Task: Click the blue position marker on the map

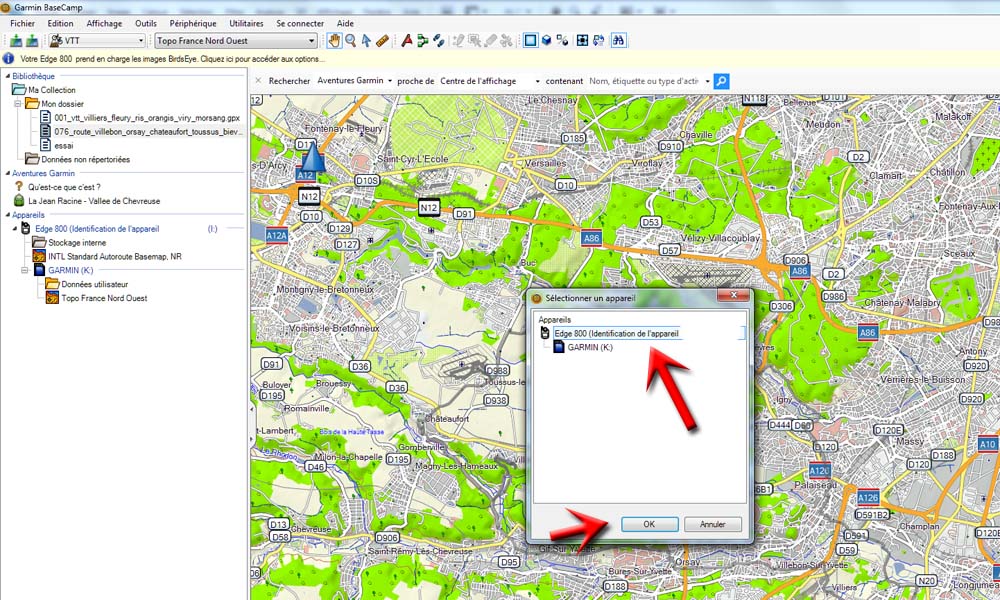Action: click(312, 157)
